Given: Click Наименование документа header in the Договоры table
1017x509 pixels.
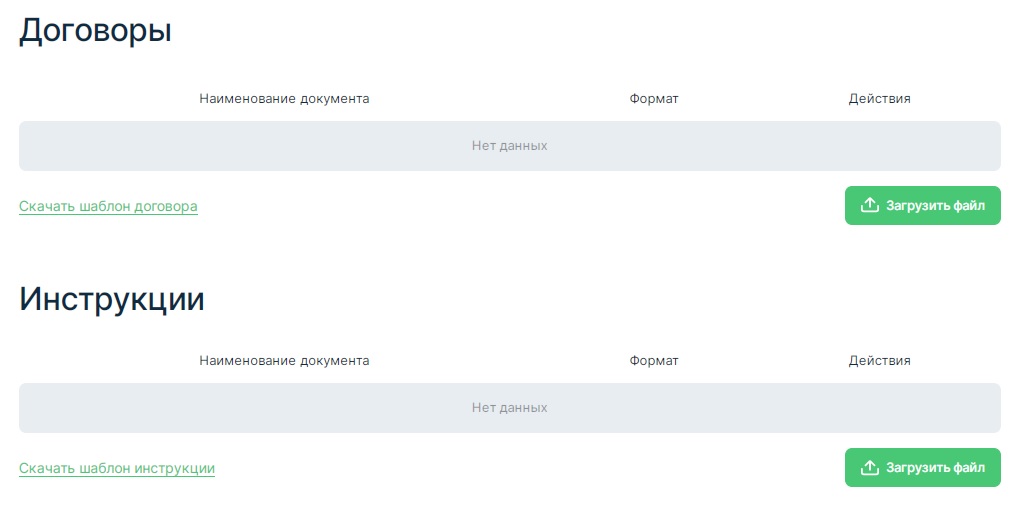Looking at the screenshot, I should tap(284, 99).
